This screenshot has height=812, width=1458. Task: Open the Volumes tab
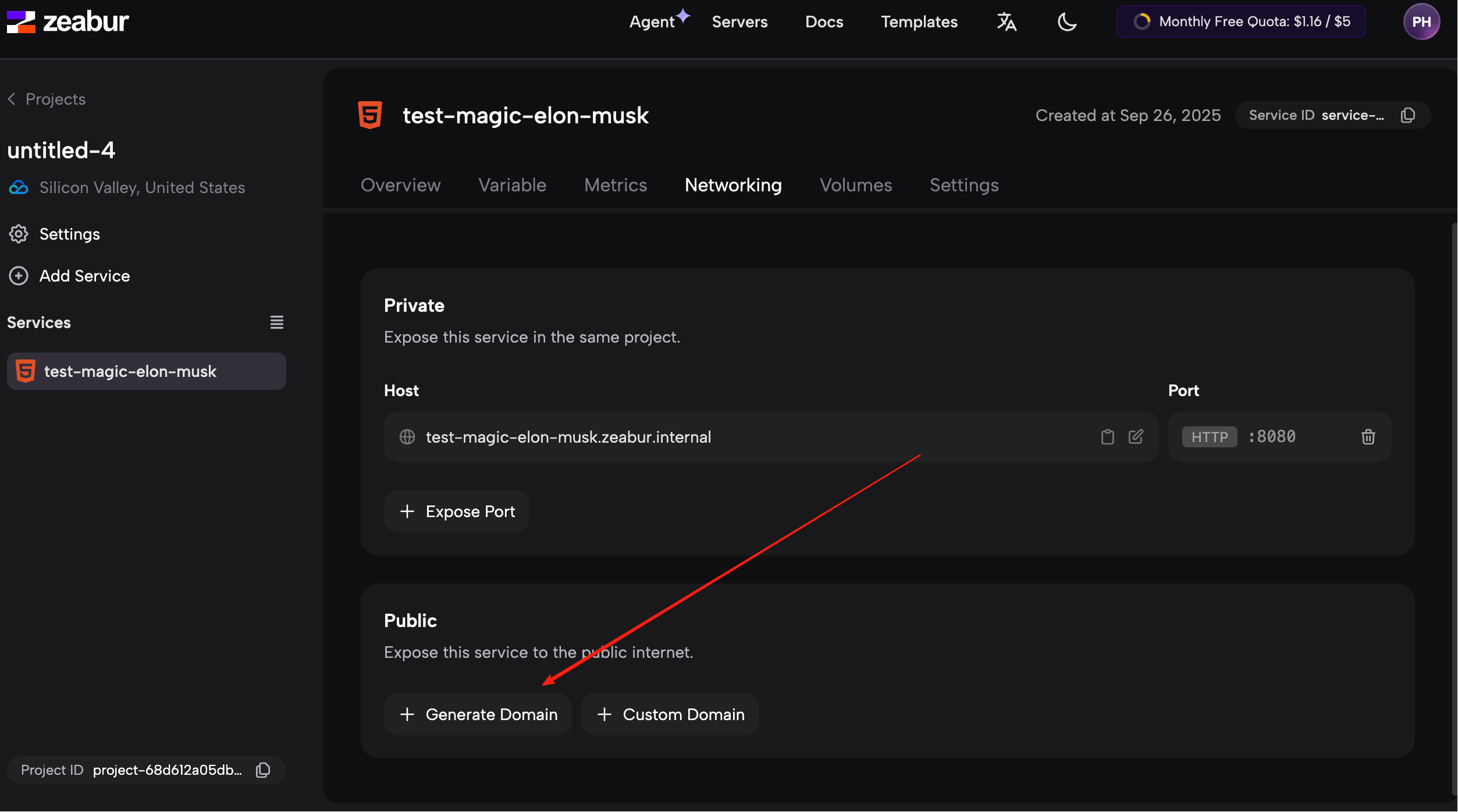click(x=855, y=185)
